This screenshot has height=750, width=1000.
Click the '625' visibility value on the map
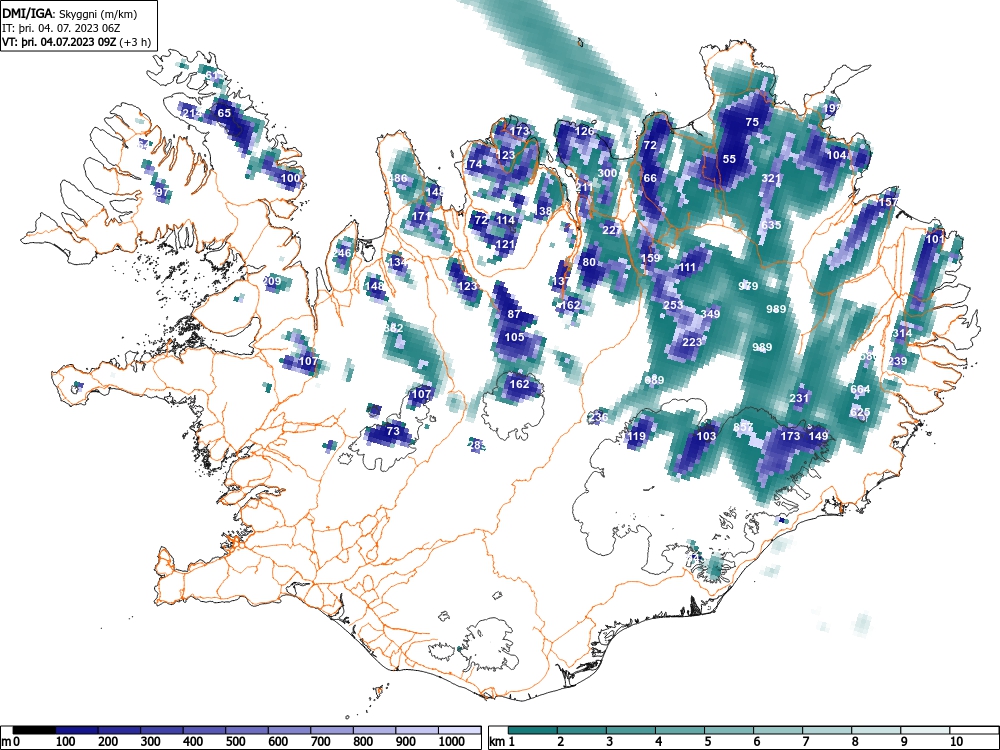tap(860, 412)
